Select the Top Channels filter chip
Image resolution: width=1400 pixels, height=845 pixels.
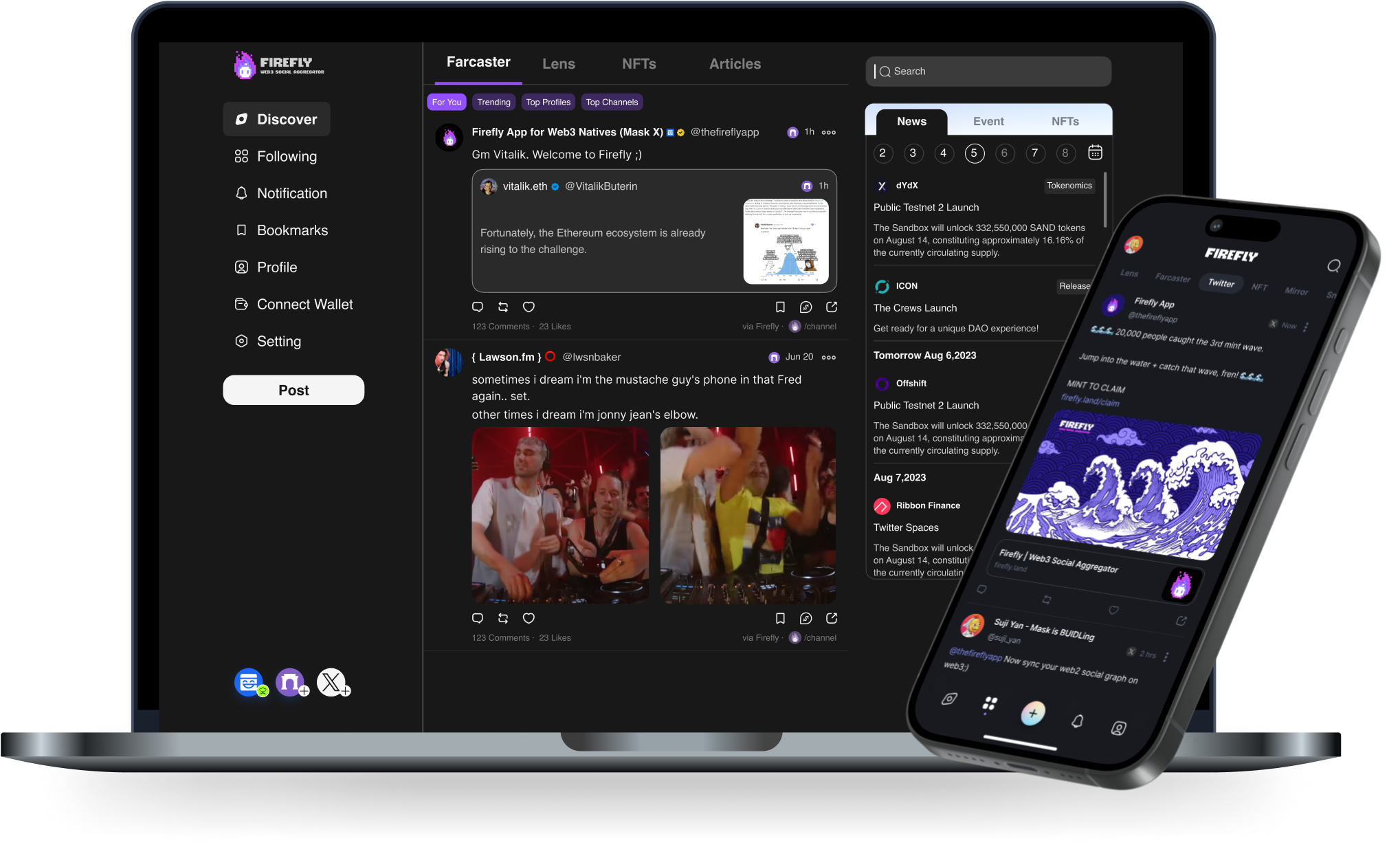(612, 102)
